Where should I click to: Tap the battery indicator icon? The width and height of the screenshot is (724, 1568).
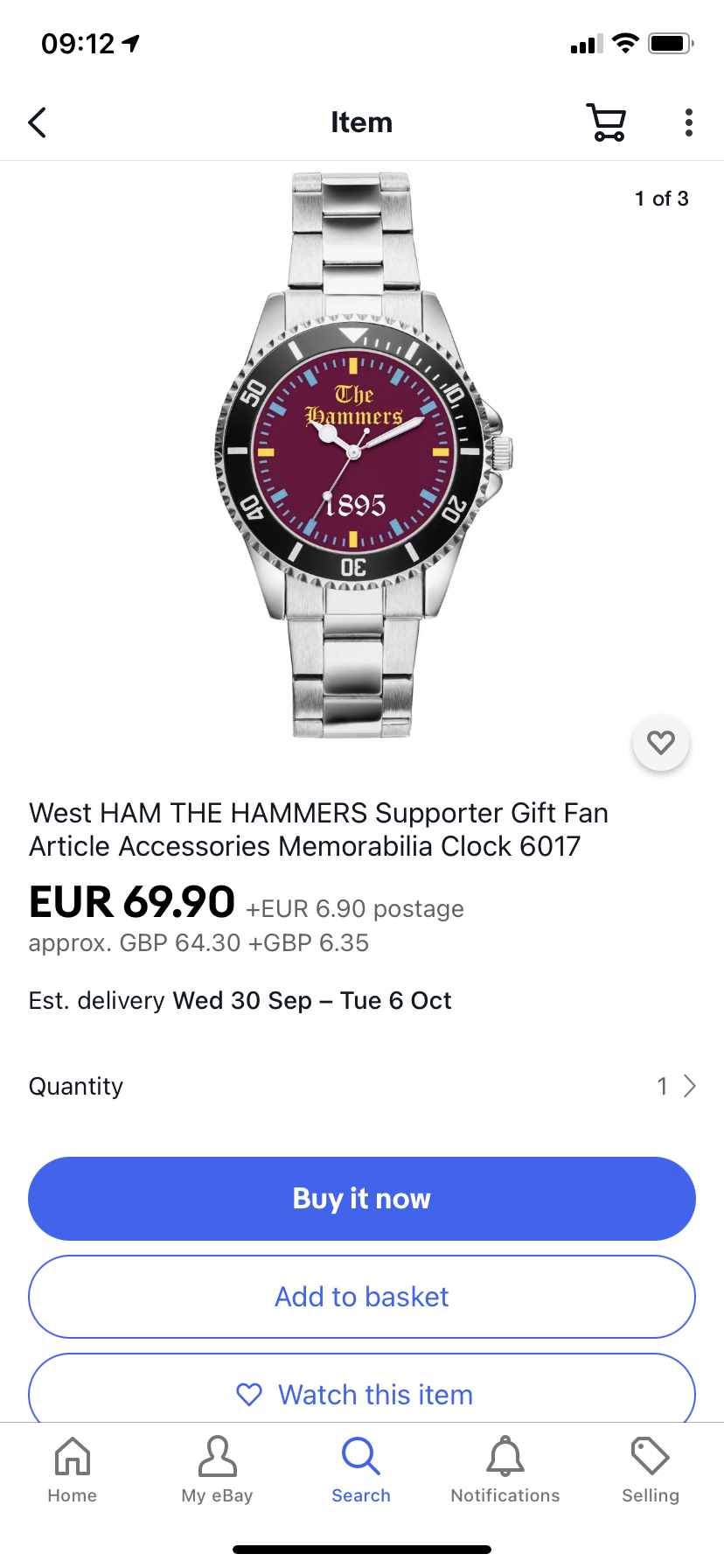tap(671, 43)
